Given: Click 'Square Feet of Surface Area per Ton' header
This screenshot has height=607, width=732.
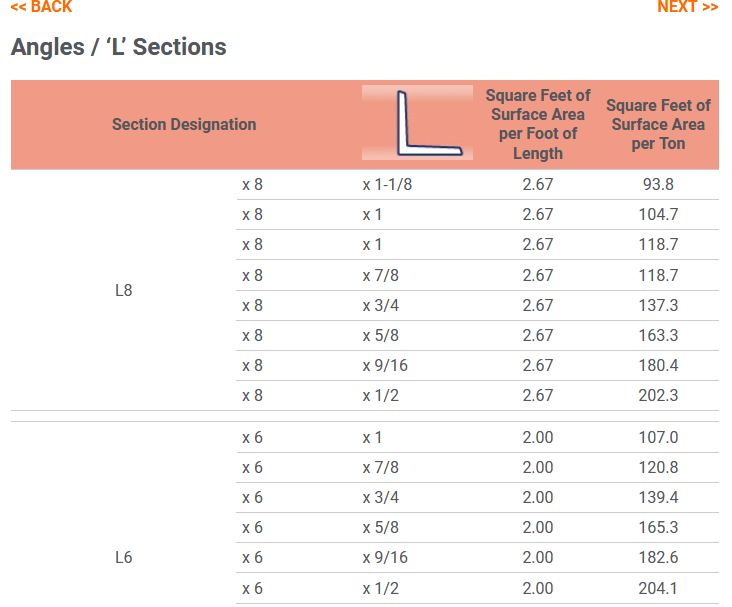Looking at the screenshot, I should coord(658,125).
